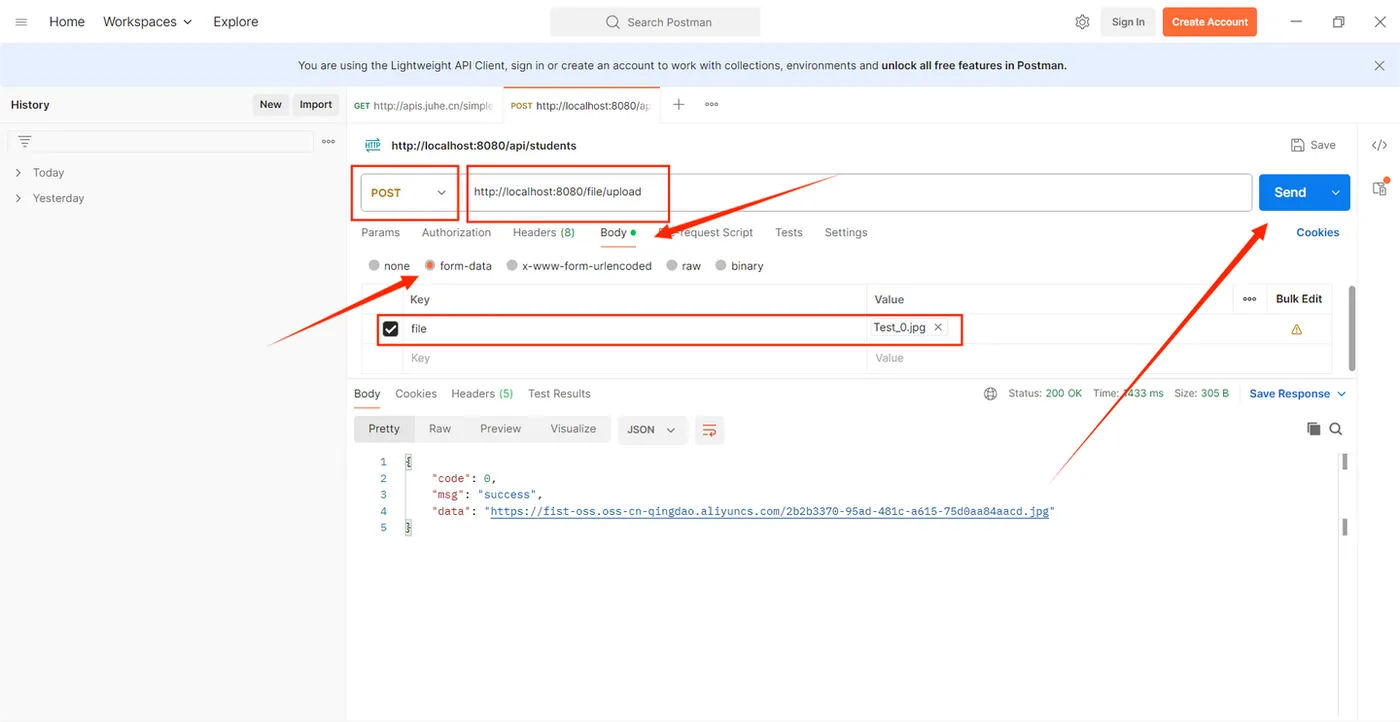Toggle word wrap in response
The height and width of the screenshot is (722, 1400).
coord(709,430)
